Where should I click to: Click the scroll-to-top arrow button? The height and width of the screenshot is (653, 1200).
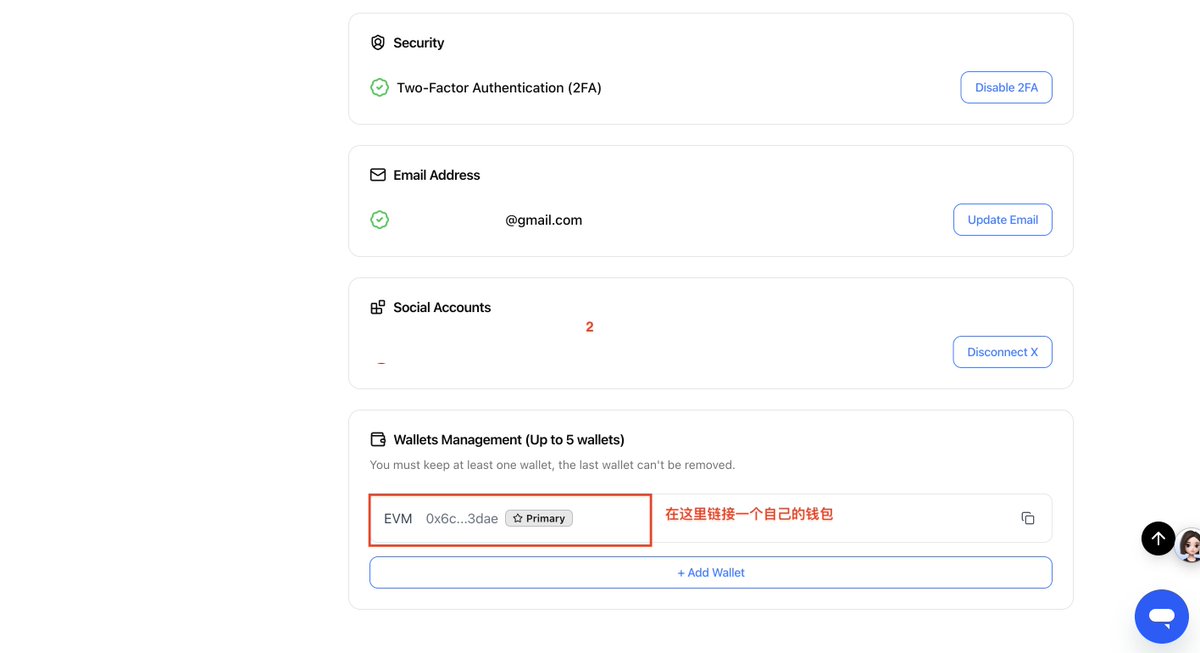(x=1158, y=538)
